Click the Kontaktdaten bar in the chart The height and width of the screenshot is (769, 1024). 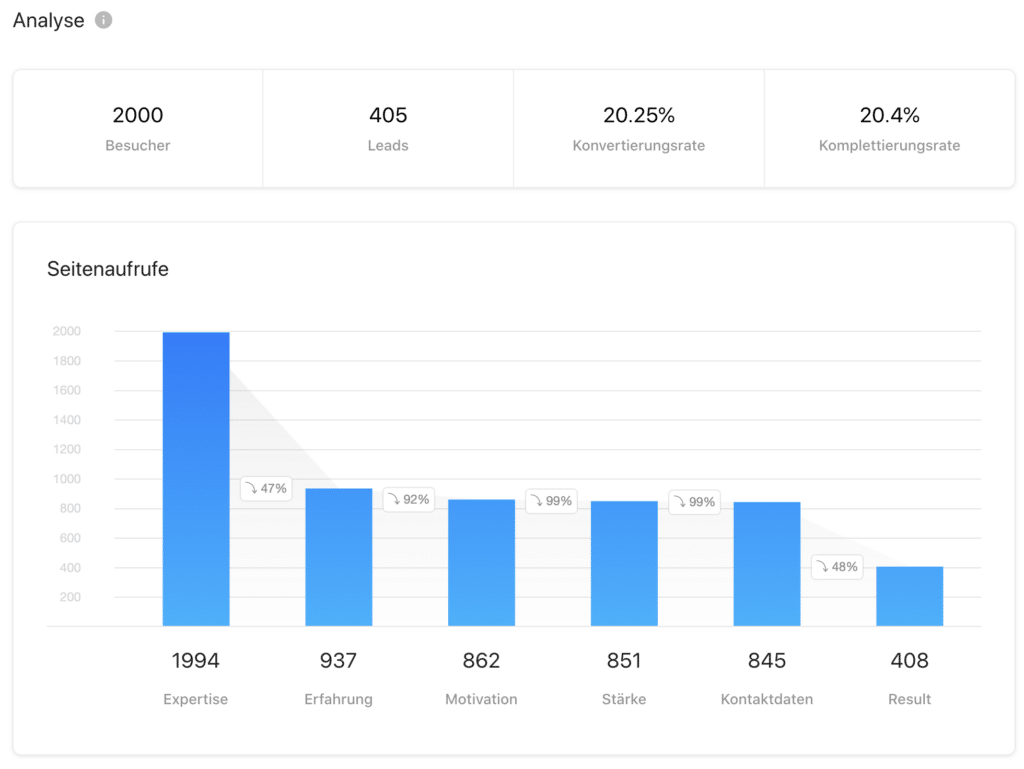click(x=767, y=564)
